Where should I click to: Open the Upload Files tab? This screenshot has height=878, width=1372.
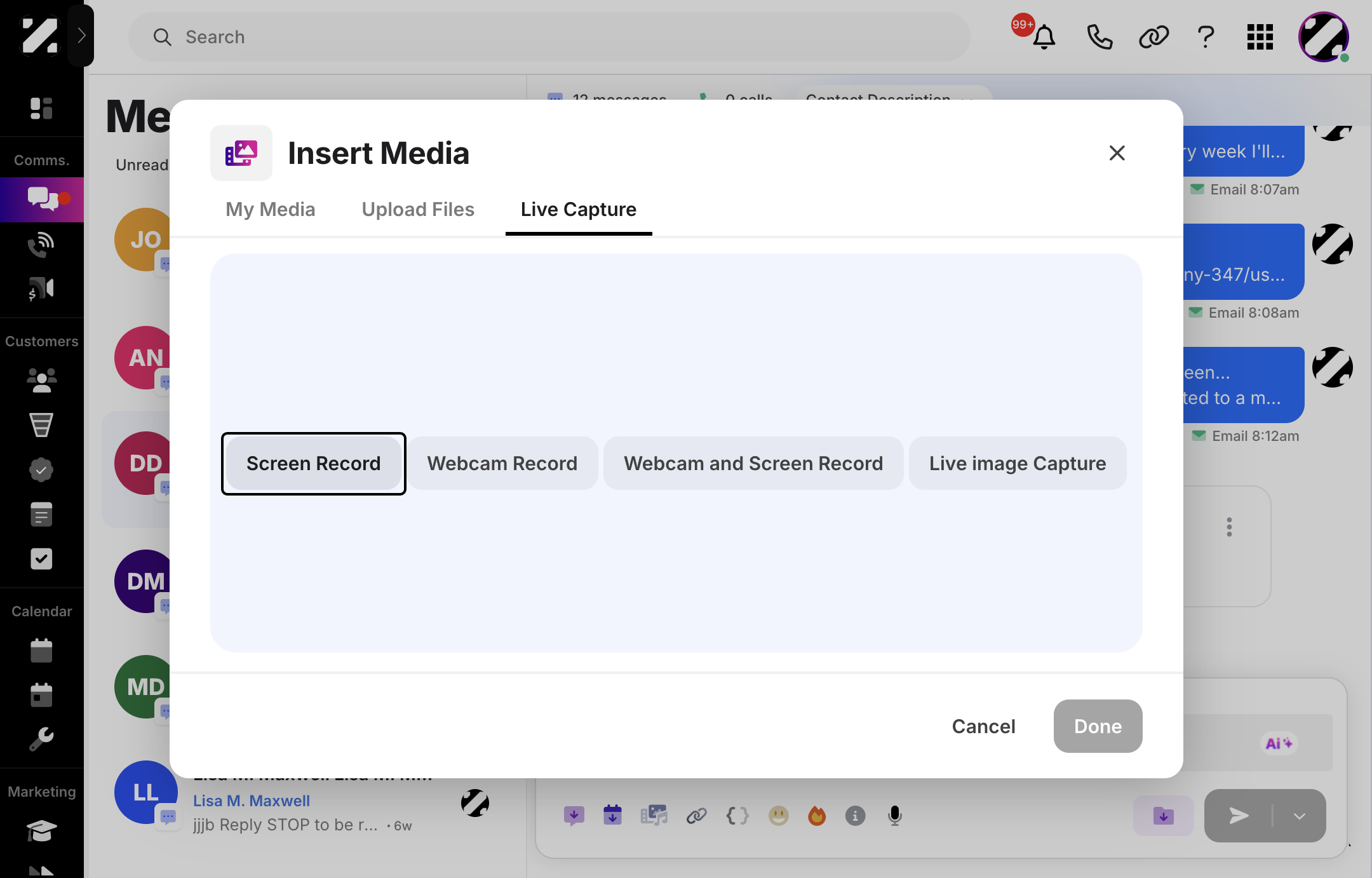418,210
